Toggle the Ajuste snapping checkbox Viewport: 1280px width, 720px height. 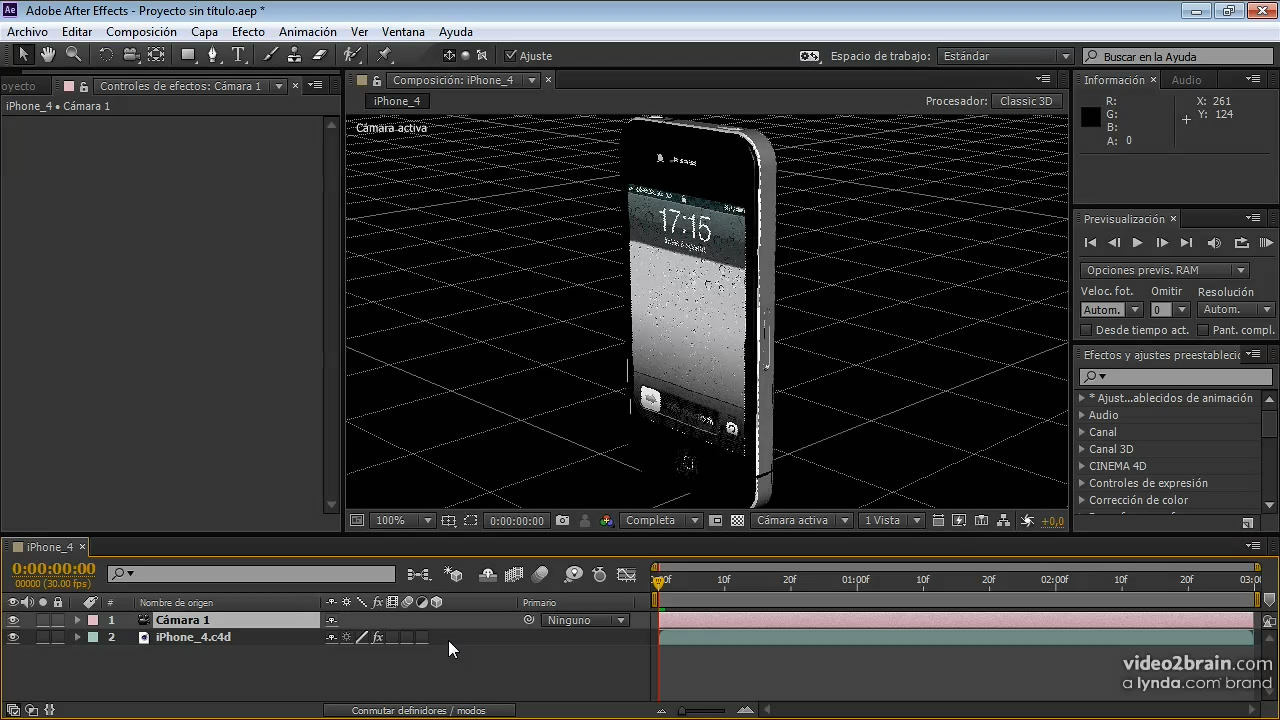click(x=511, y=56)
